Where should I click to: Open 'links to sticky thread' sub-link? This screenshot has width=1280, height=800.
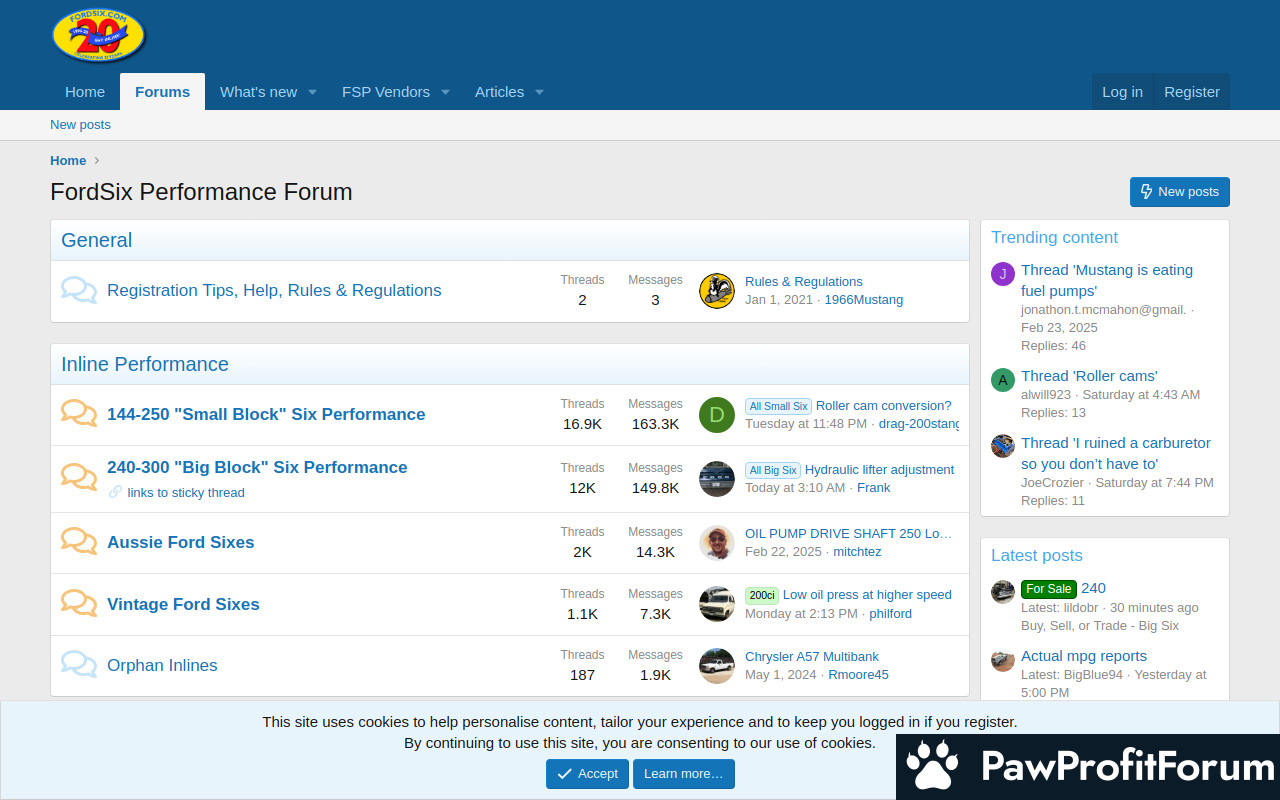(186, 492)
